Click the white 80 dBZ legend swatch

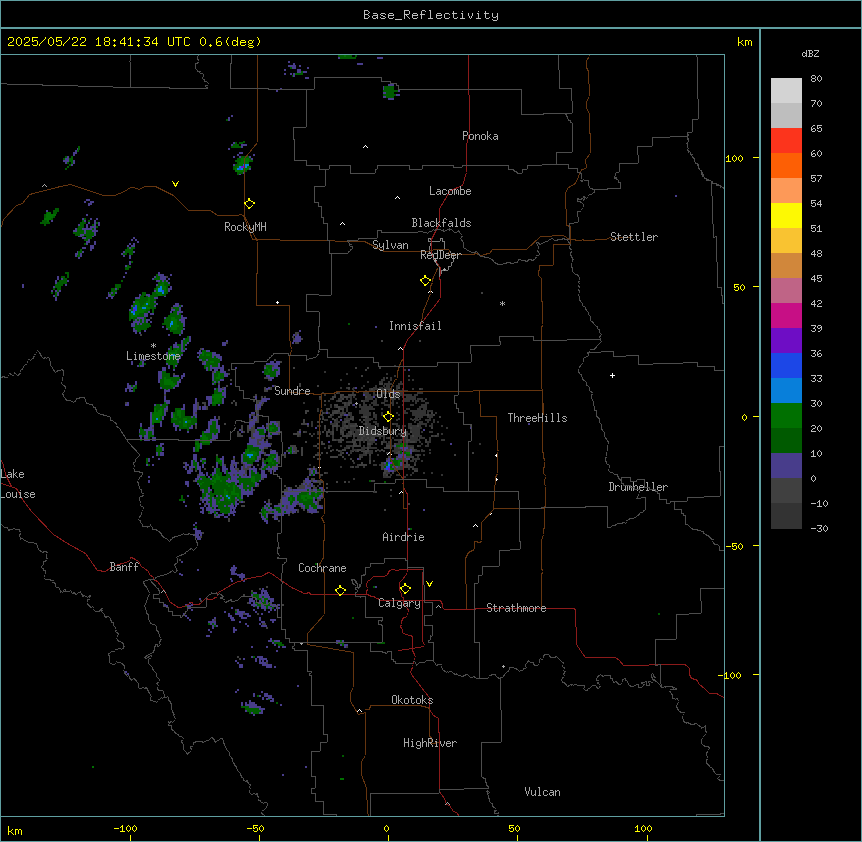click(x=786, y=91)
